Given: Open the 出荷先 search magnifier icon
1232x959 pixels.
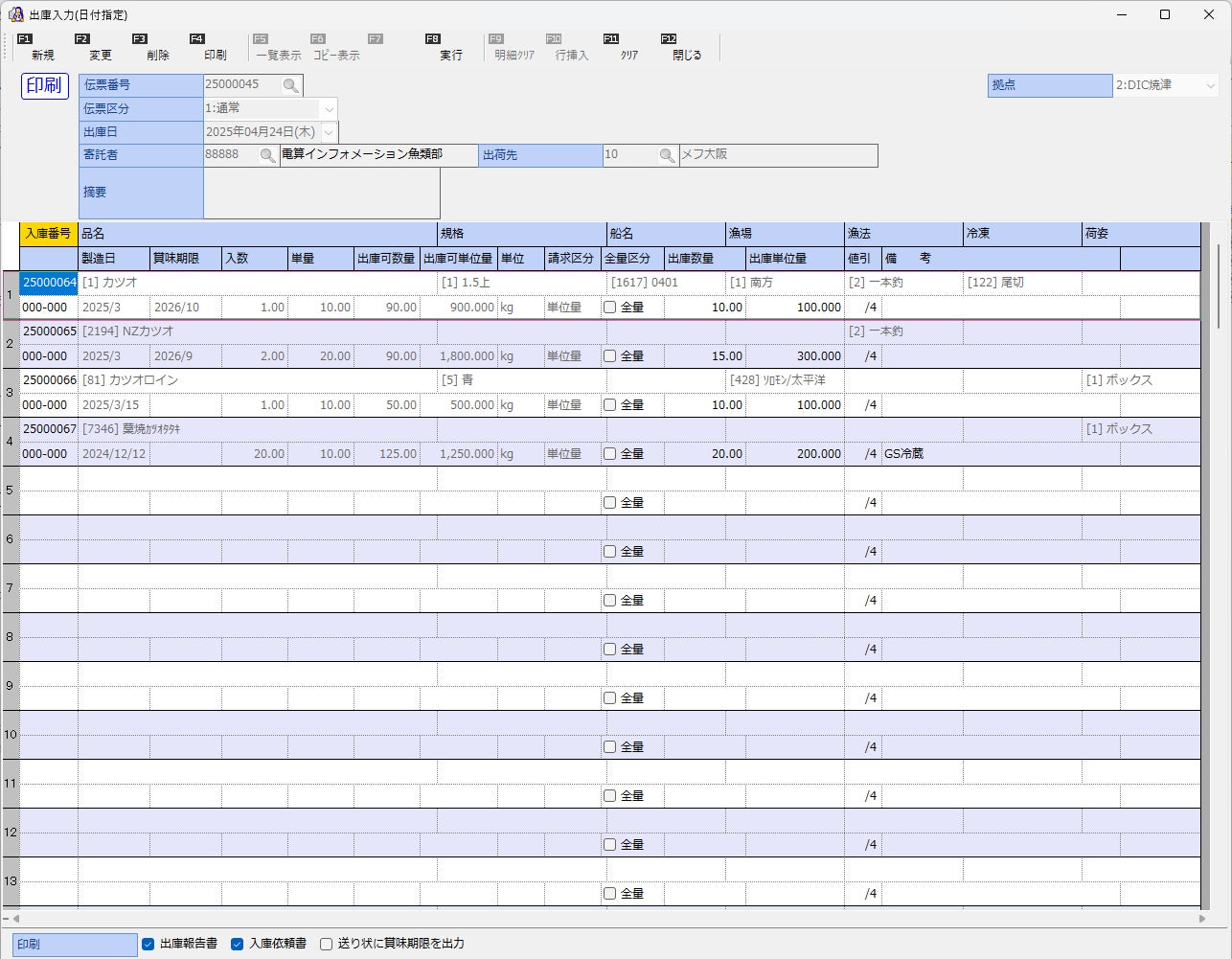Looking at the screenshot, I should 667,155.
